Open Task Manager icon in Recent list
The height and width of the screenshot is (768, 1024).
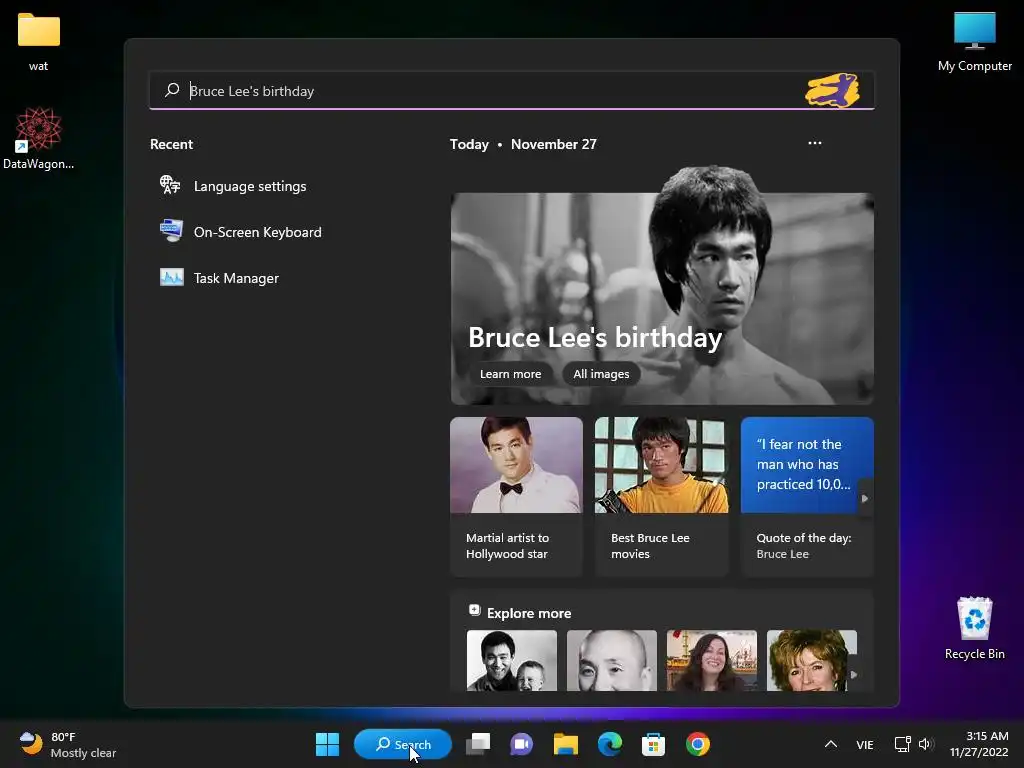pyautogui.click(x=172, y=278)
